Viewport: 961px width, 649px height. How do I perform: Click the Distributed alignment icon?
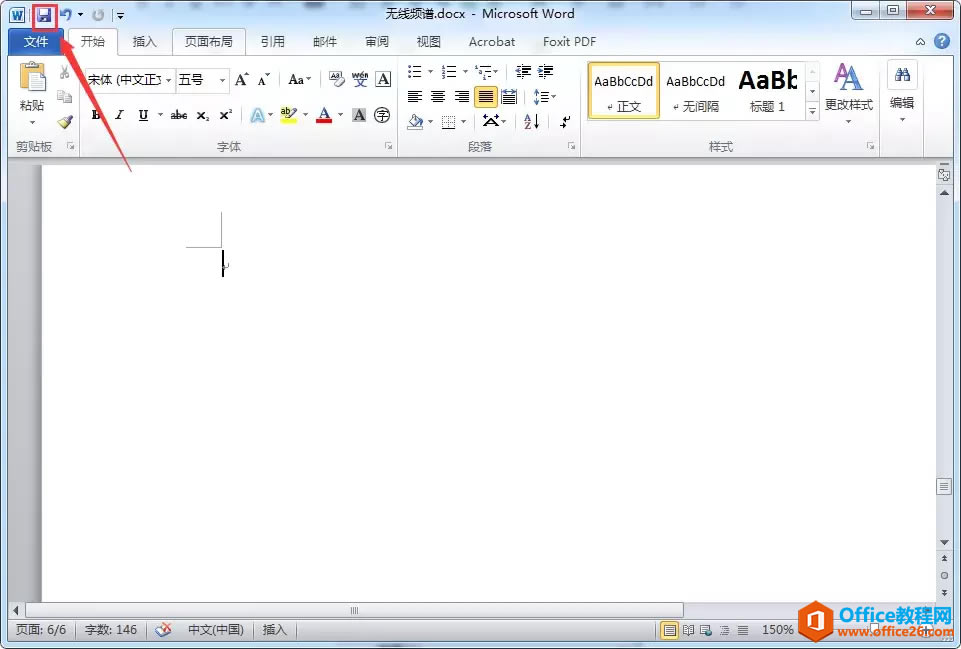click(509, 97)
